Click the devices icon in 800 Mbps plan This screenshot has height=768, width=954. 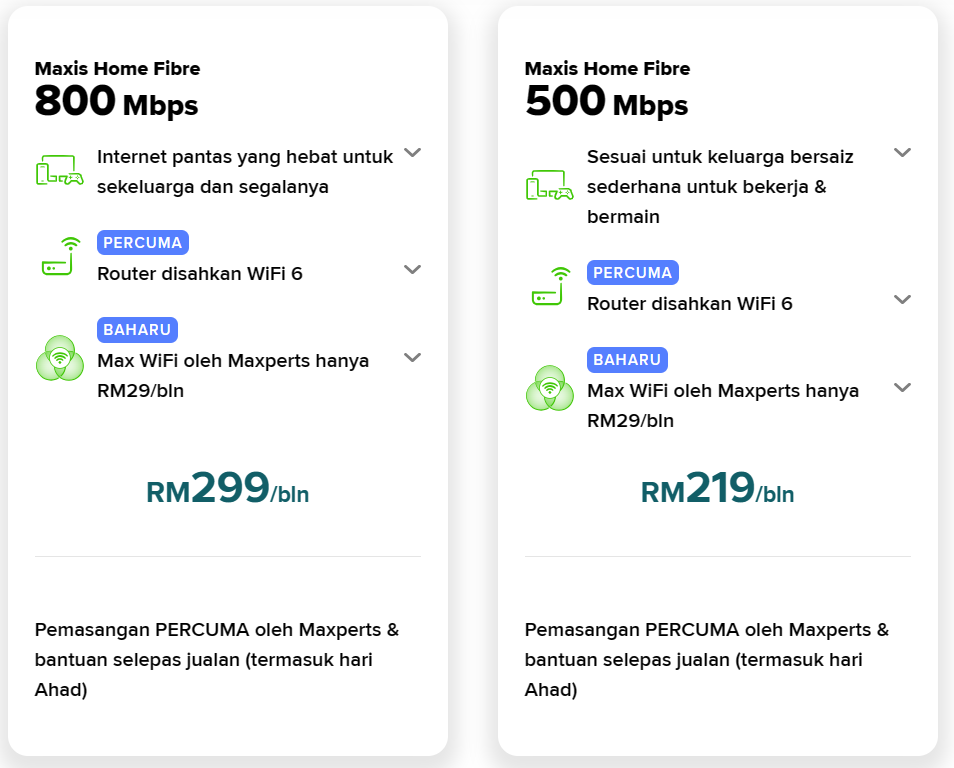[59, 171]
